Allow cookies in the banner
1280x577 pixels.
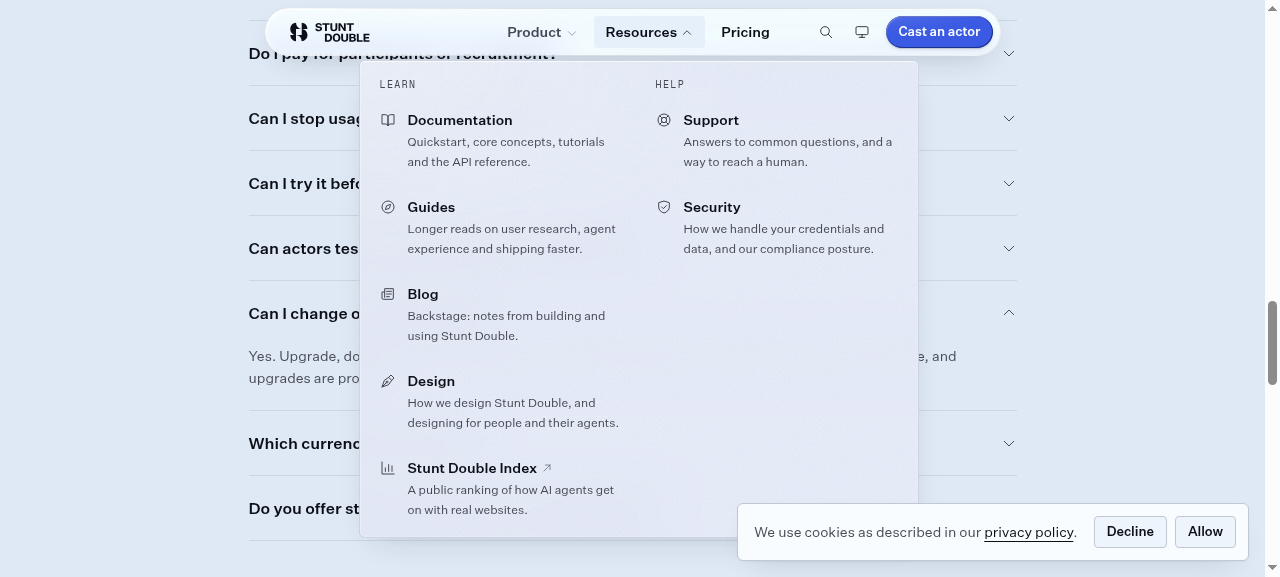[x=1205, y=532]
